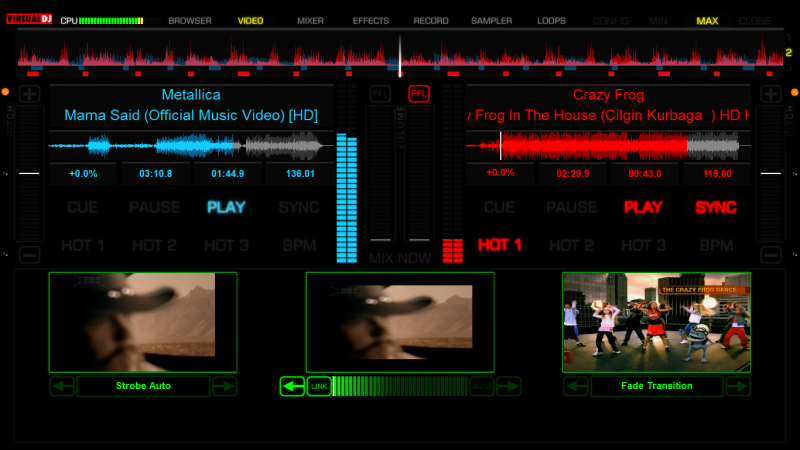Trigger HOT 2 on left deck
This screenshot has height=450, width=800.
tap(155, 245)
